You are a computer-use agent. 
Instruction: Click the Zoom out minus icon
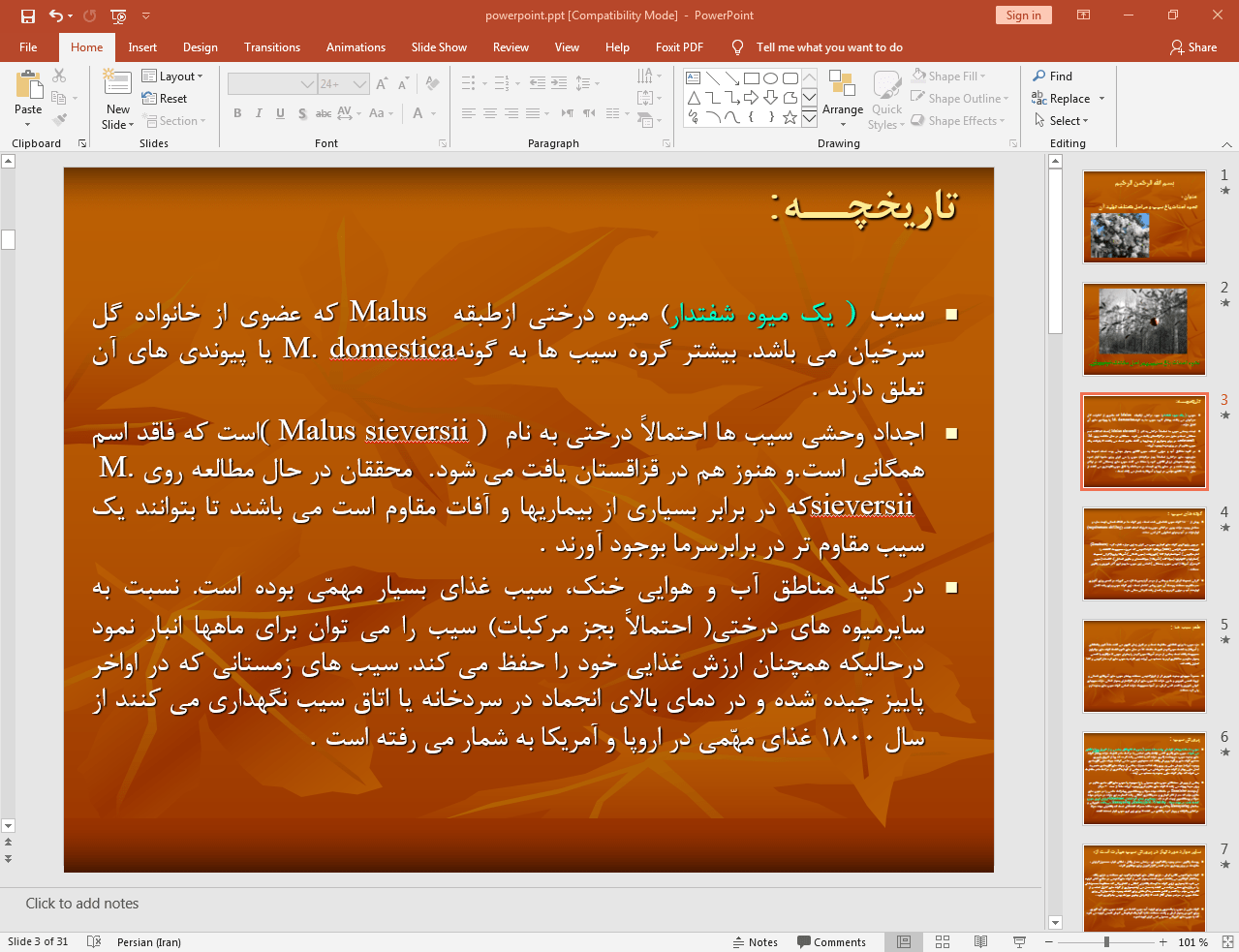1049,942
